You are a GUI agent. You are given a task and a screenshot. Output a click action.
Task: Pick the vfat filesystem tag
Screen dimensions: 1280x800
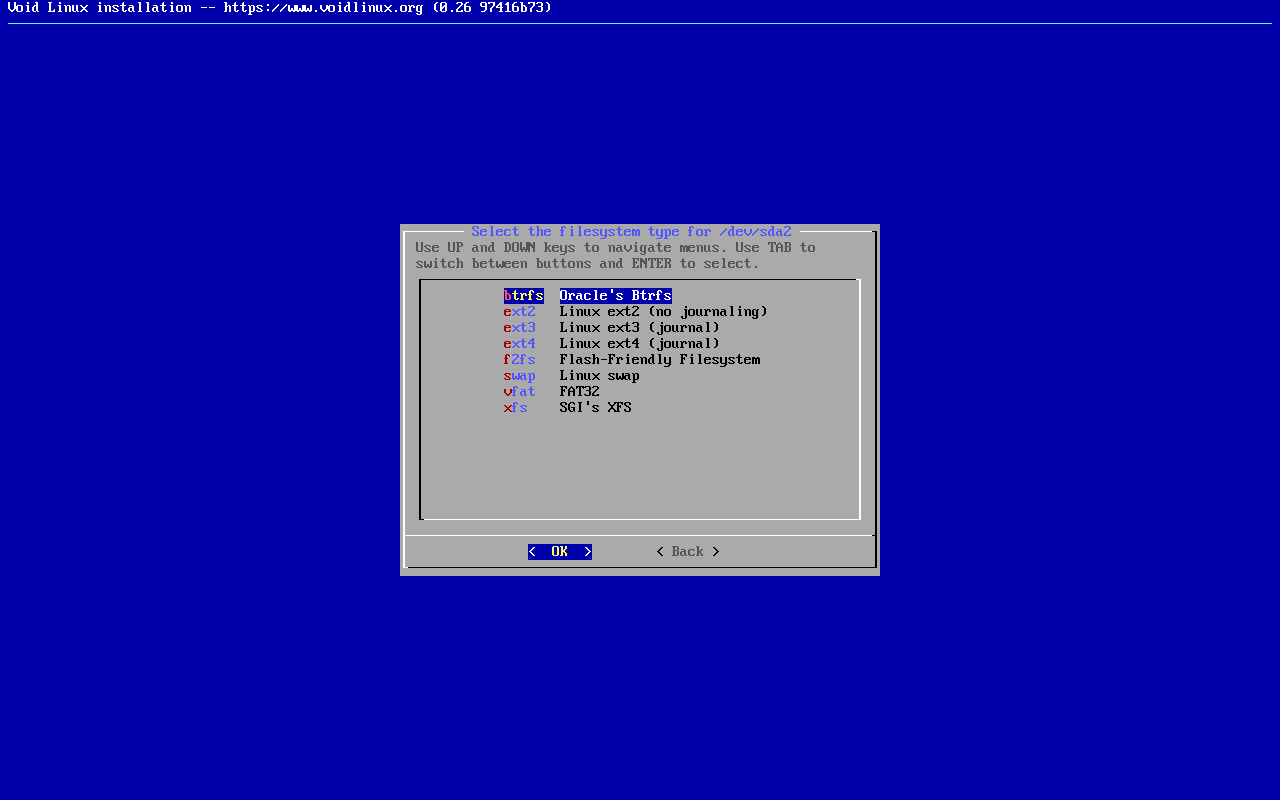519,392
